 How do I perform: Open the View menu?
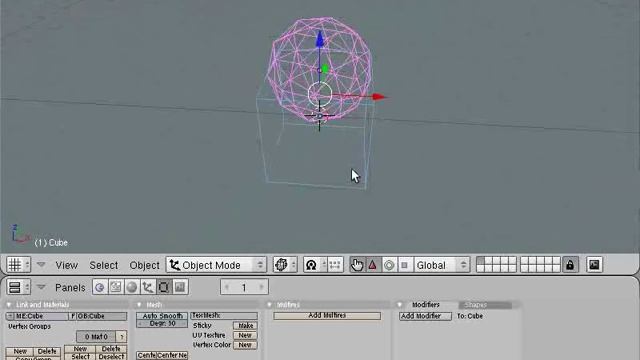tap(67, 265)
